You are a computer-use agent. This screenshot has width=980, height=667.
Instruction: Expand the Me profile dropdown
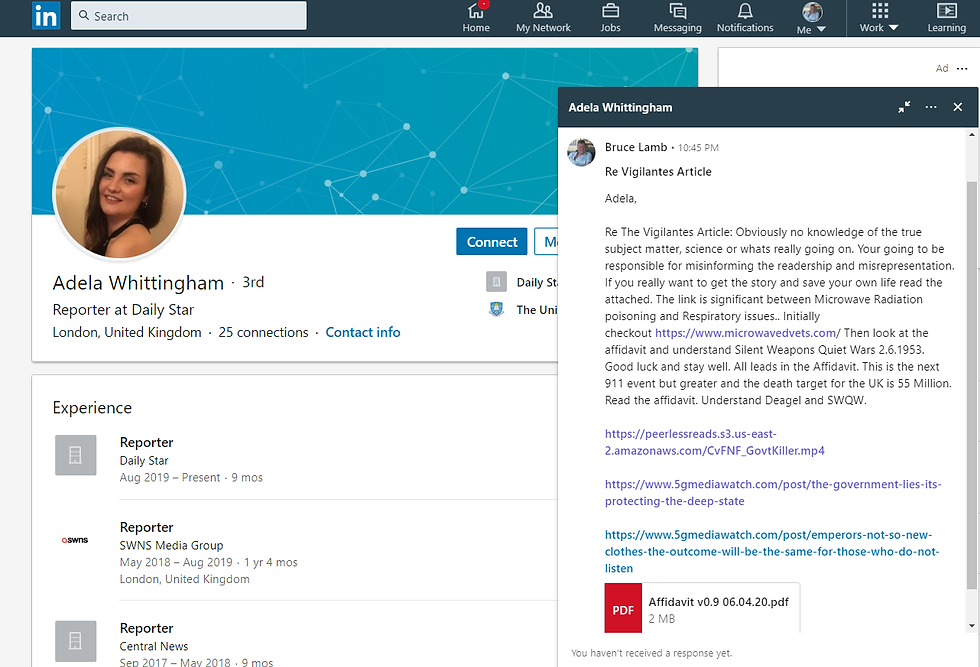(812, 18)
